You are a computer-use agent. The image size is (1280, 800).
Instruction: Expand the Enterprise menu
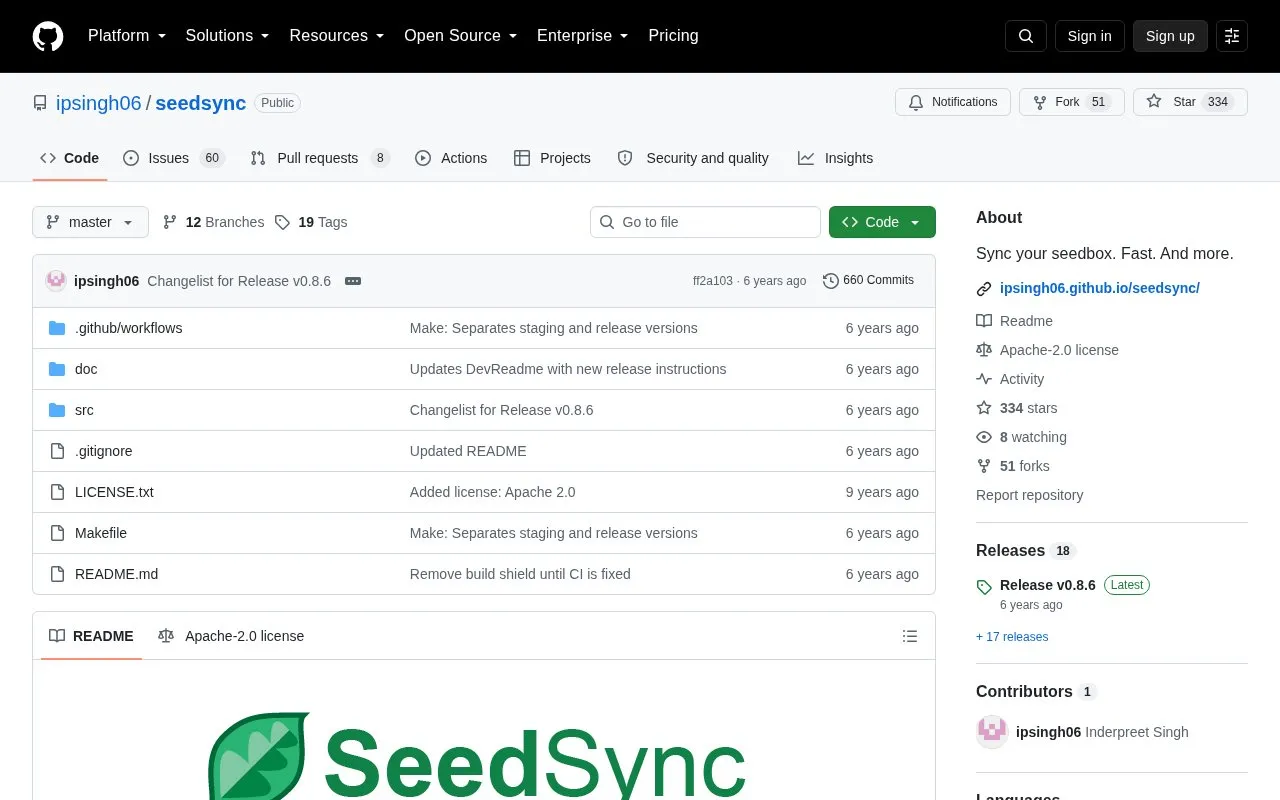coord(583,36)
